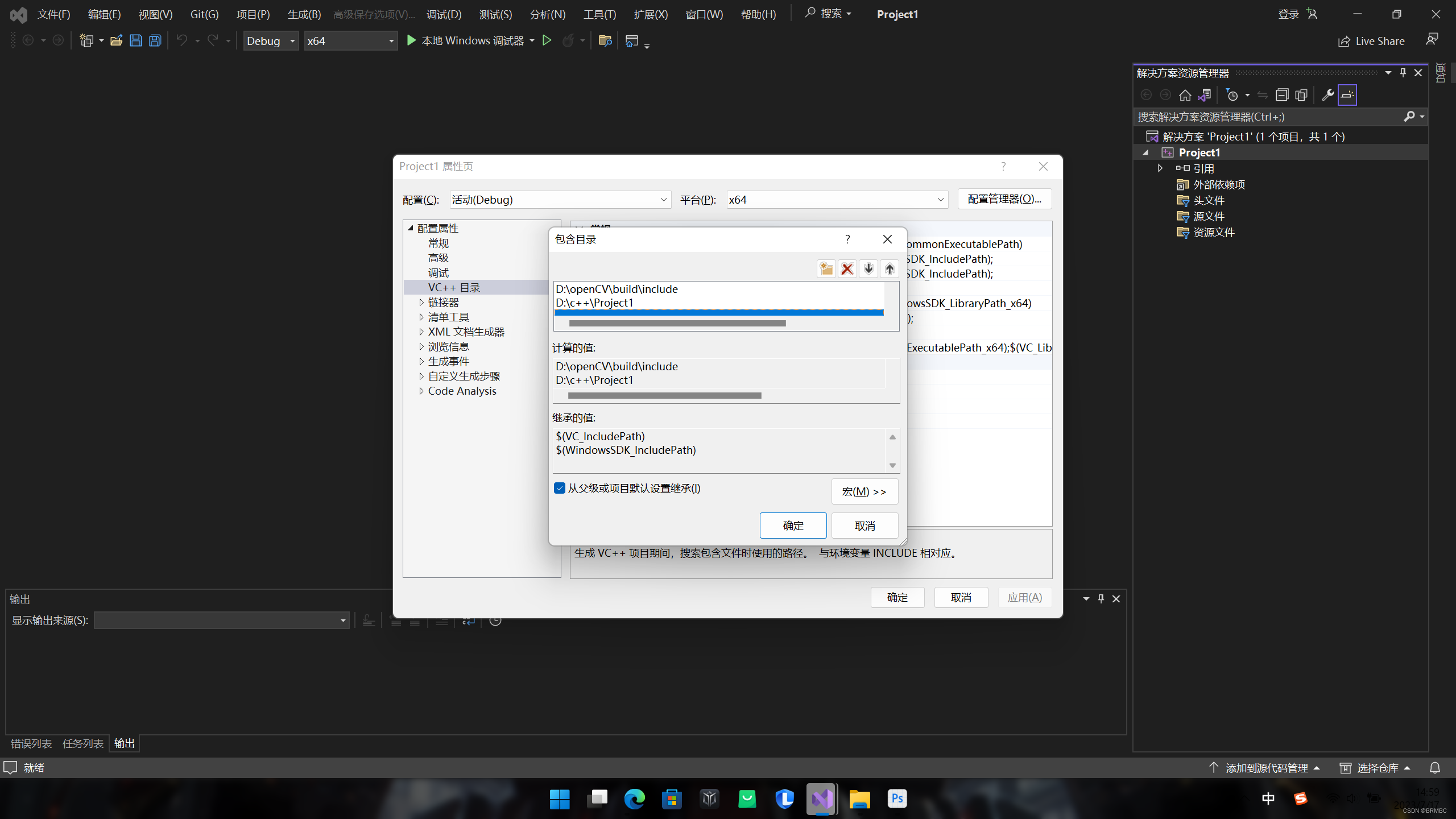
Task: Click Windows Start button
Action: click(559, 799)
